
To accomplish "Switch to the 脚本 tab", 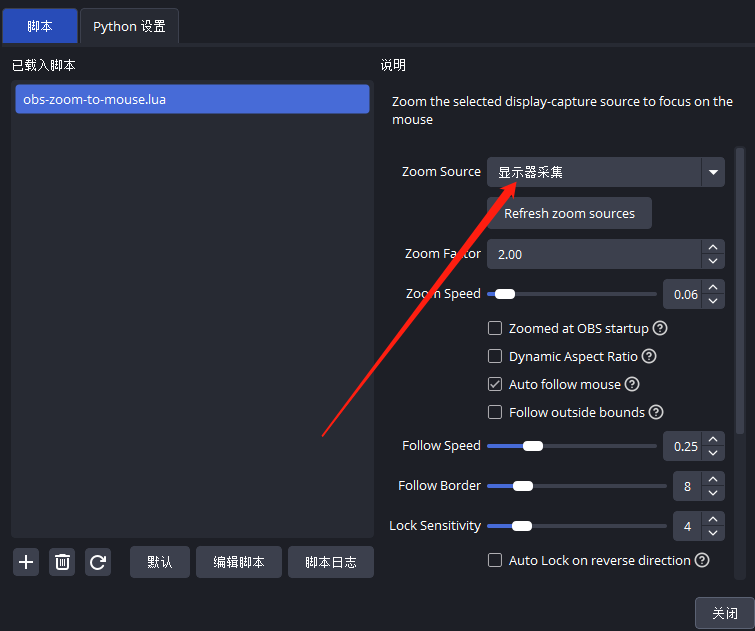I will pos(40,26).
